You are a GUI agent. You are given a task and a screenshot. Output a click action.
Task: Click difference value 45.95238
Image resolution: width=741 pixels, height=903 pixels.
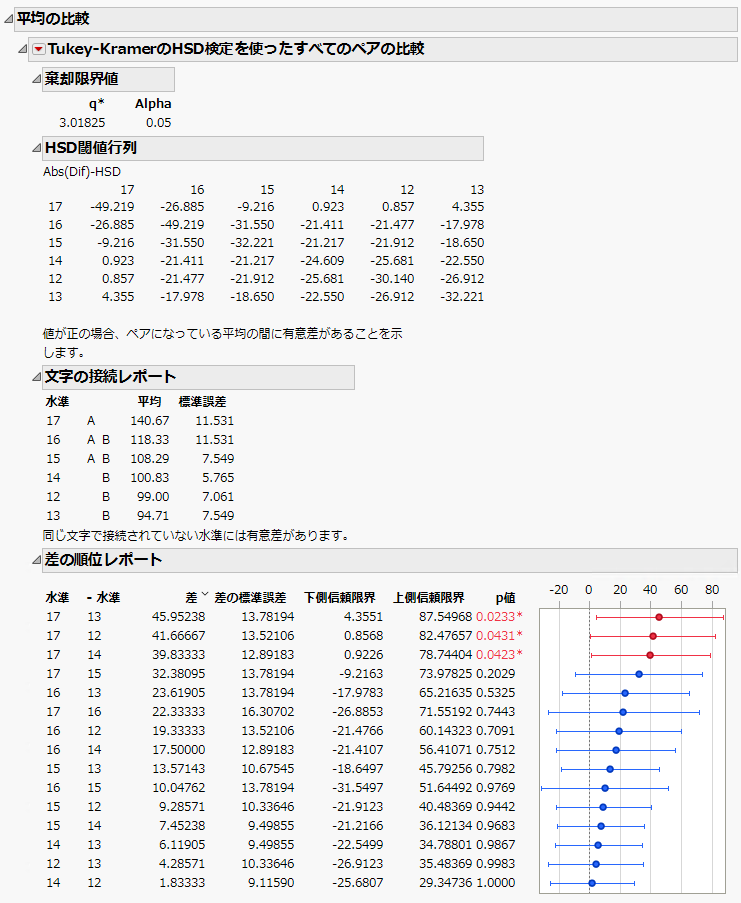point(178,617)
